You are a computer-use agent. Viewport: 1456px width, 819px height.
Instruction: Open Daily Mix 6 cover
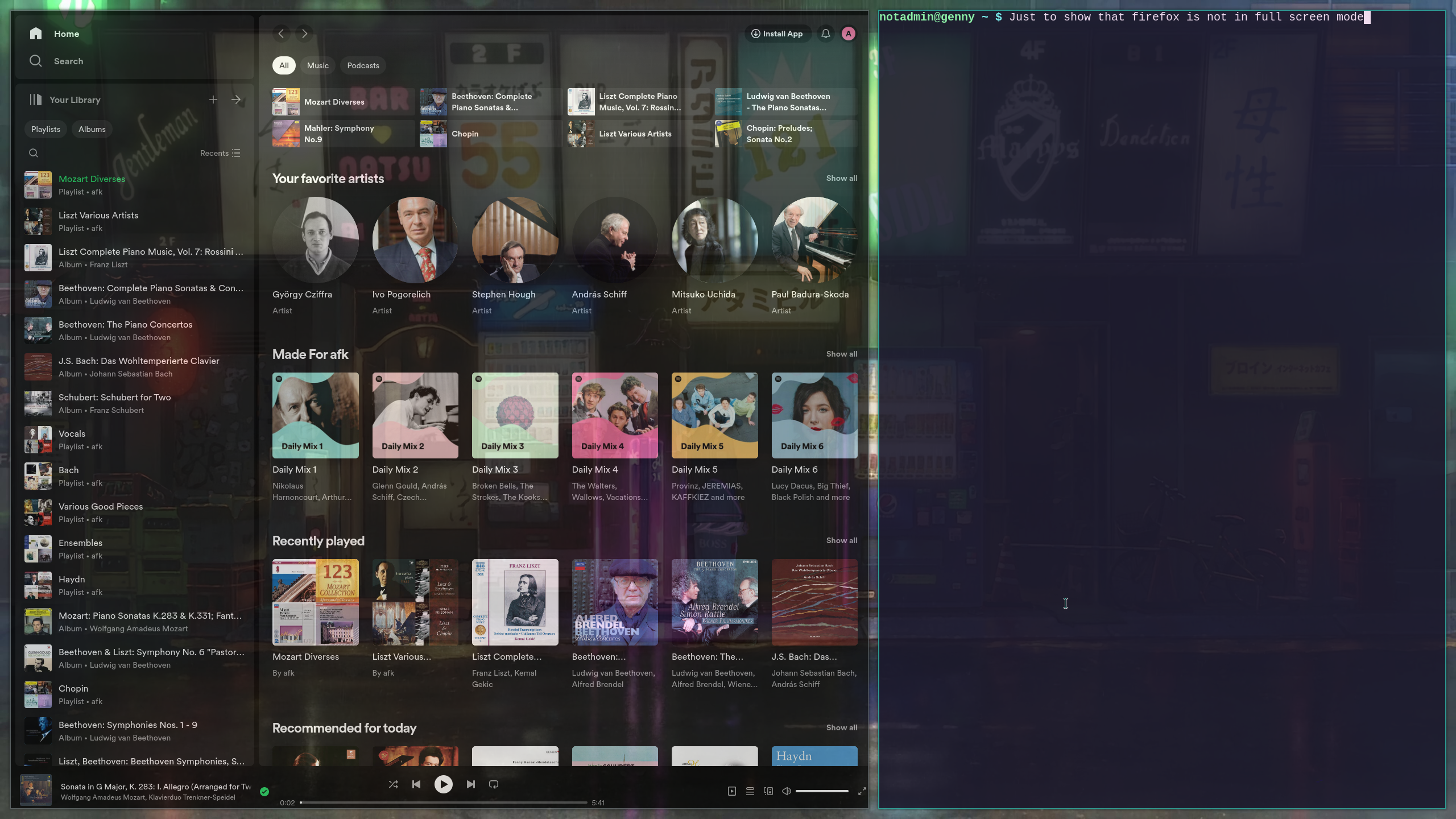[814, 415]
